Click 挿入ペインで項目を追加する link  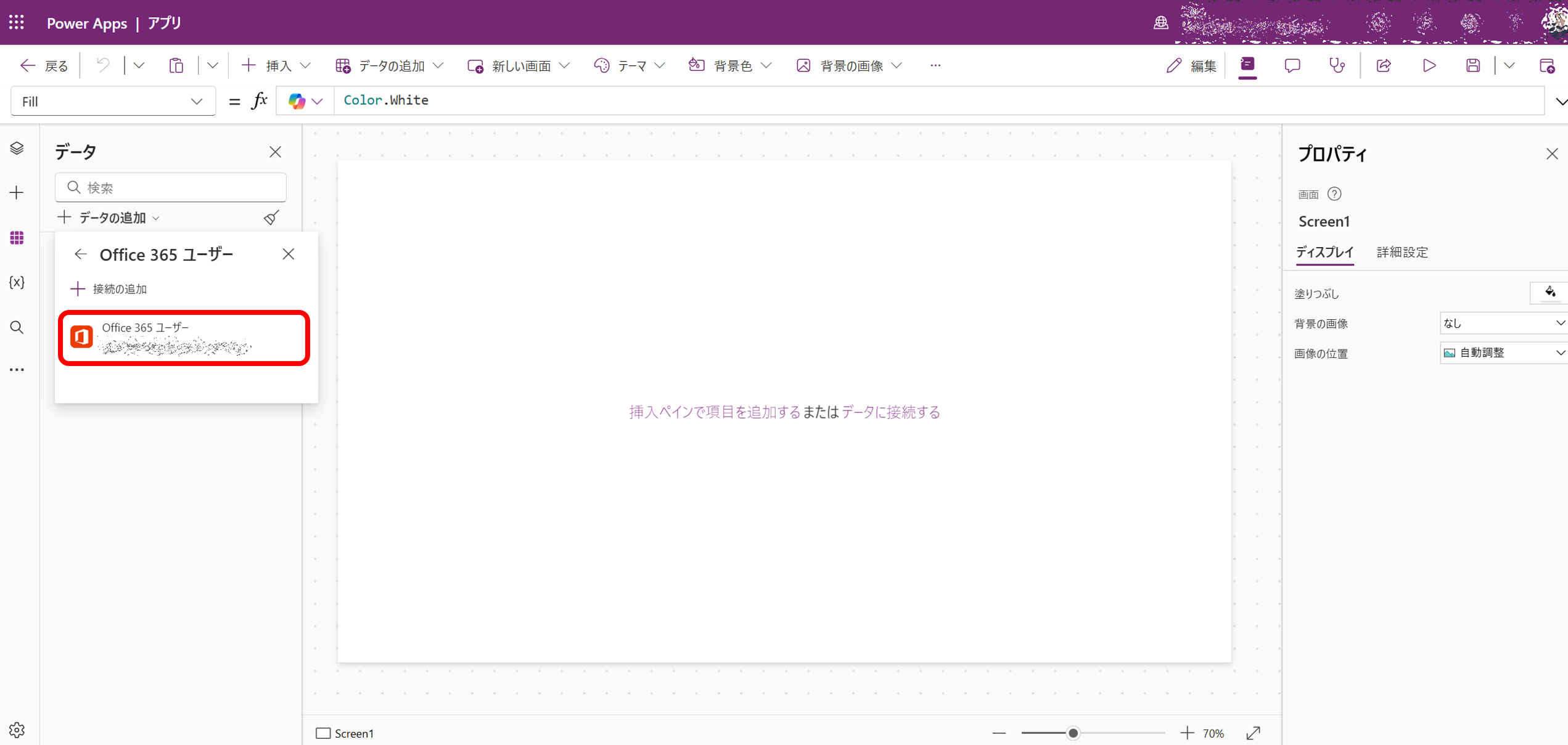tap(715, 412)
